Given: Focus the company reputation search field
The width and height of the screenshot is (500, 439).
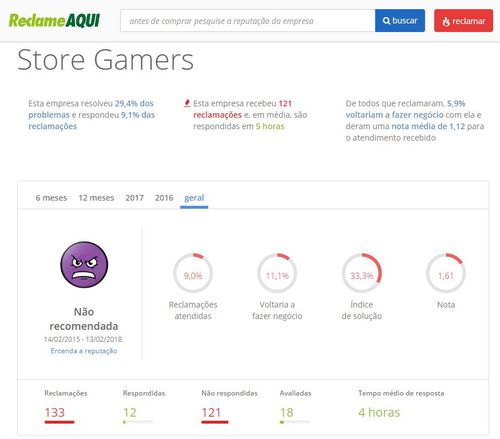Looking at the screenshot, I should 248,21.
